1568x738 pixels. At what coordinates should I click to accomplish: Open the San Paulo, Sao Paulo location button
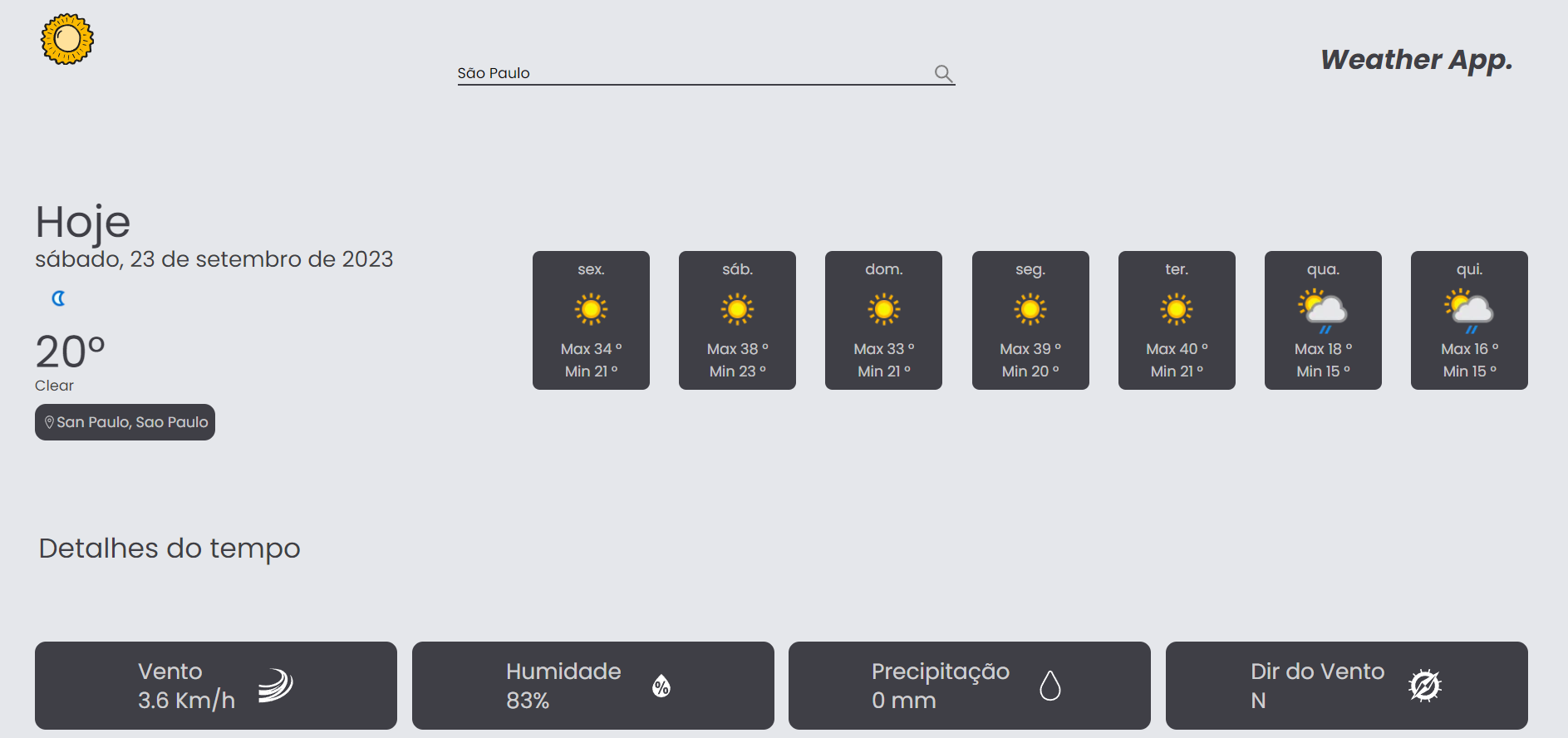click(125, 422)
